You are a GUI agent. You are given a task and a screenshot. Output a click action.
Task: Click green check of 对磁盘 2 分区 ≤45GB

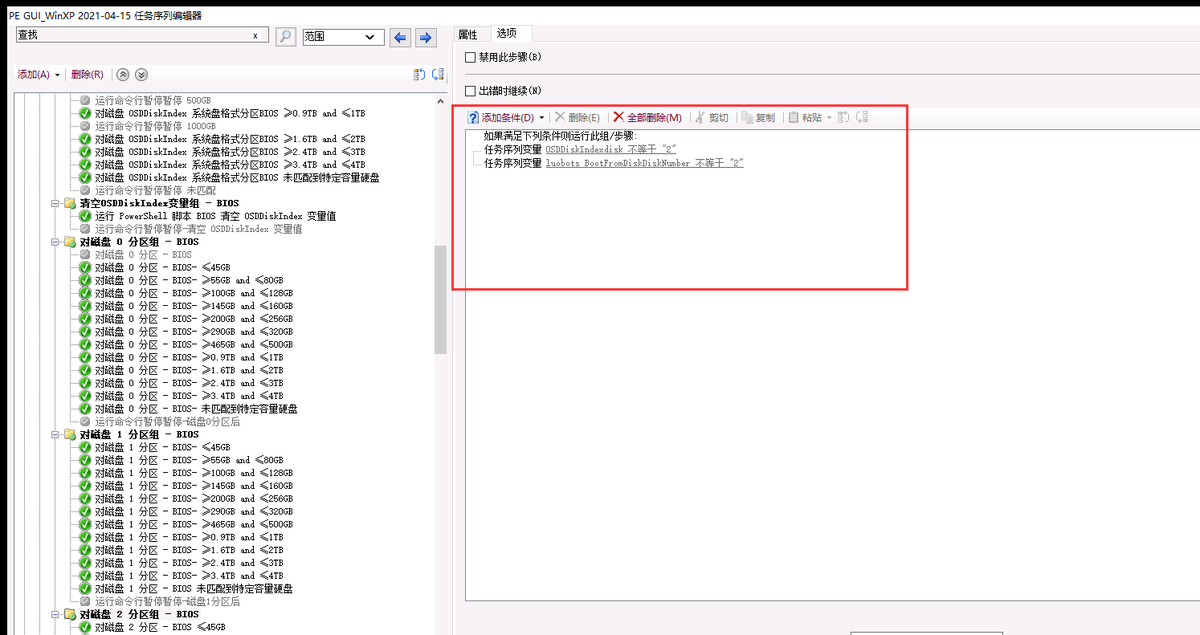tap(85, 627)
